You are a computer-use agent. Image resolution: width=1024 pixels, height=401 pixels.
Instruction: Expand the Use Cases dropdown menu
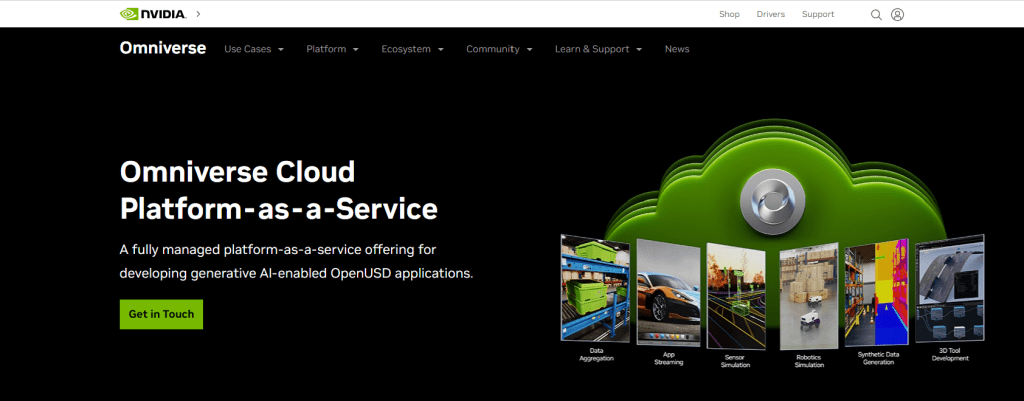254,49
